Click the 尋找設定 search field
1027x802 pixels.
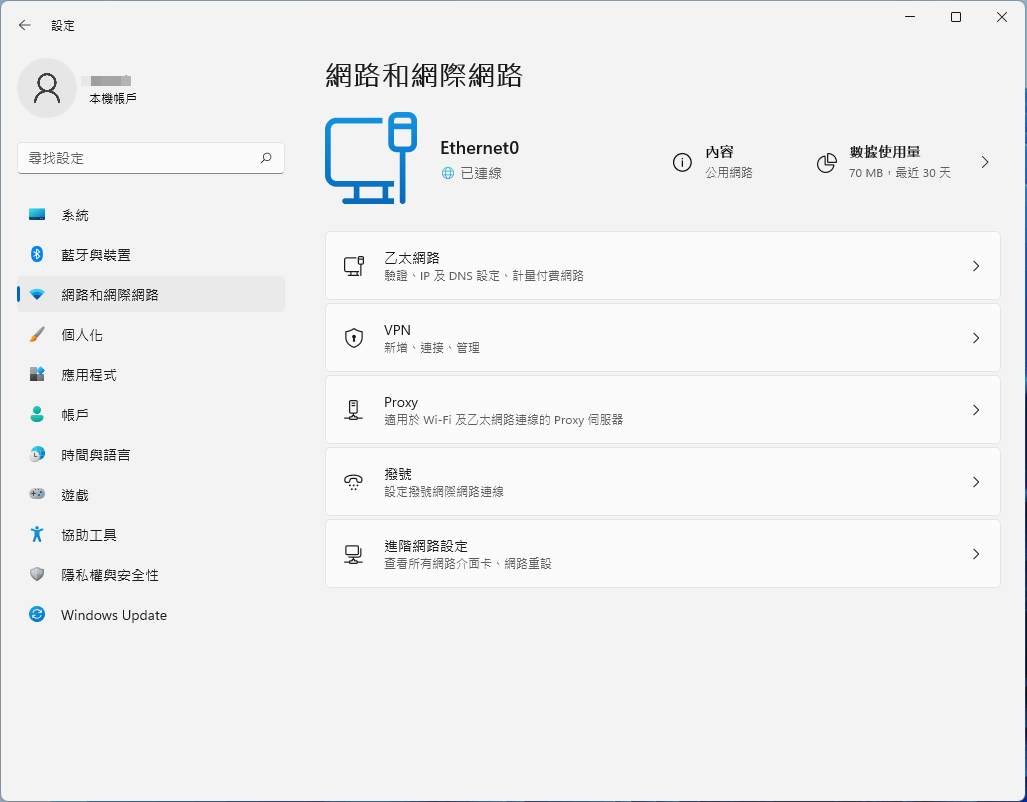point(138,158)
